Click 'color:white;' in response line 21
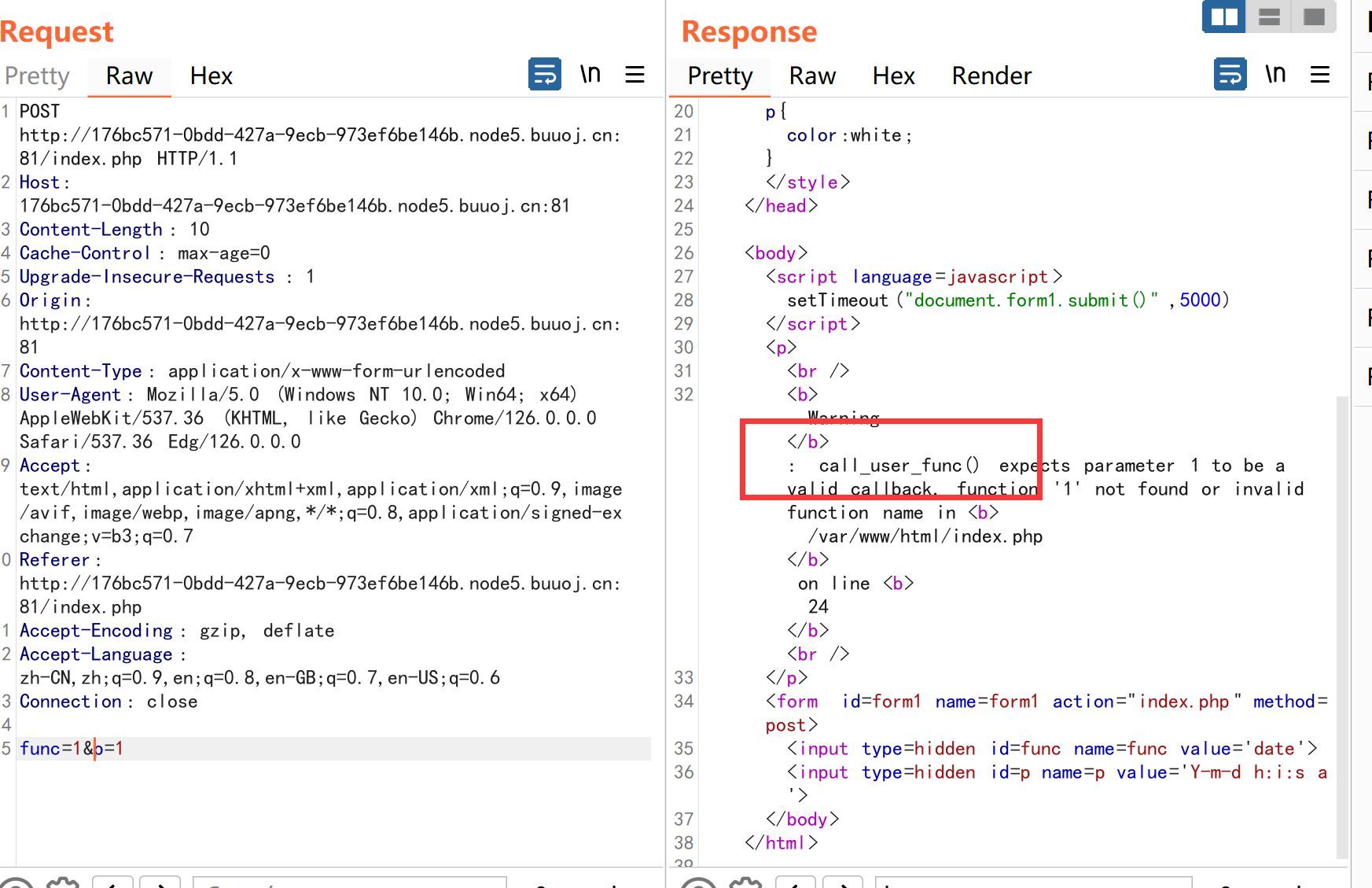 click(x=849, y=135)
